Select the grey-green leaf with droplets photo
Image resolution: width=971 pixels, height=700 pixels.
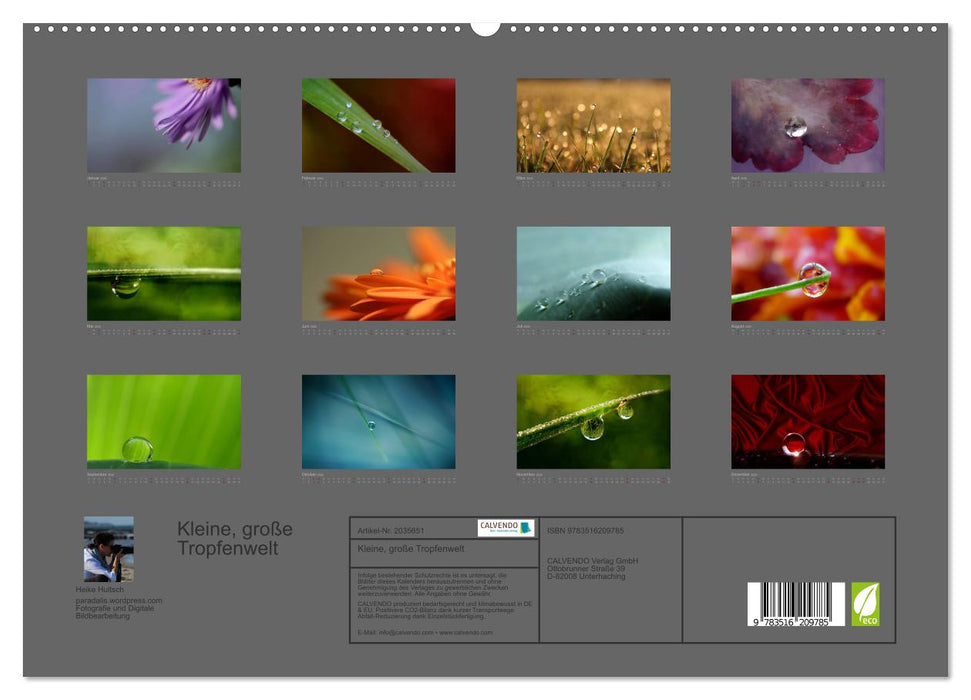[x=593, y=273]
